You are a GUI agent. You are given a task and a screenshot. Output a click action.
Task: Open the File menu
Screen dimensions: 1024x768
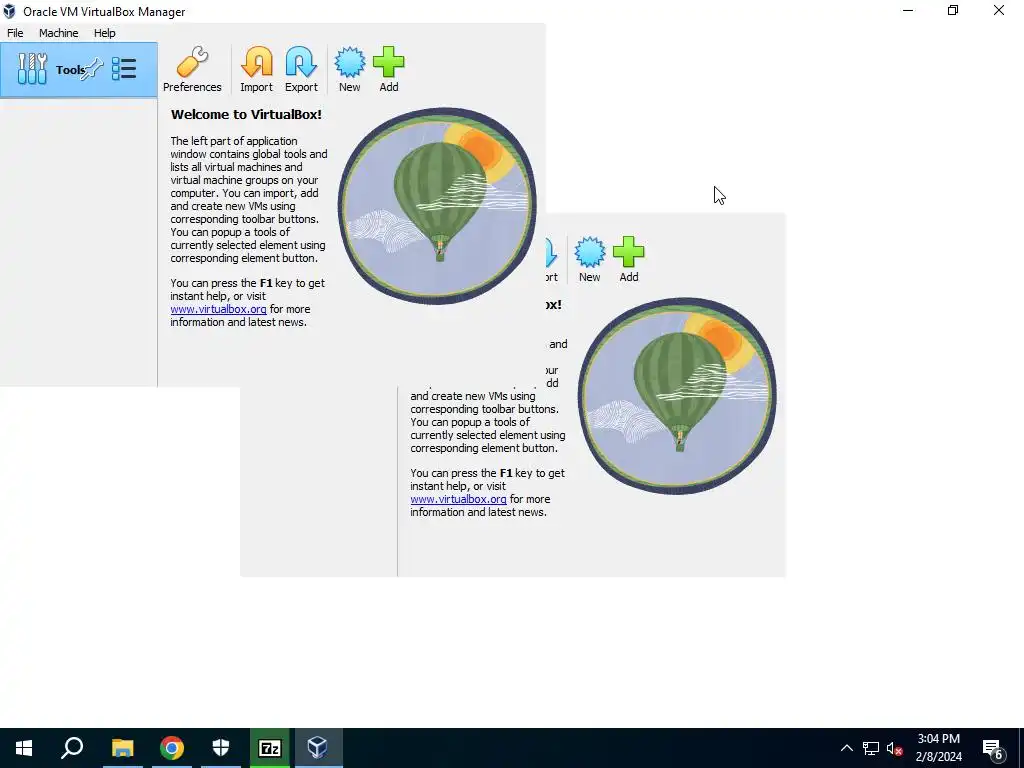(x=15, y=33)
